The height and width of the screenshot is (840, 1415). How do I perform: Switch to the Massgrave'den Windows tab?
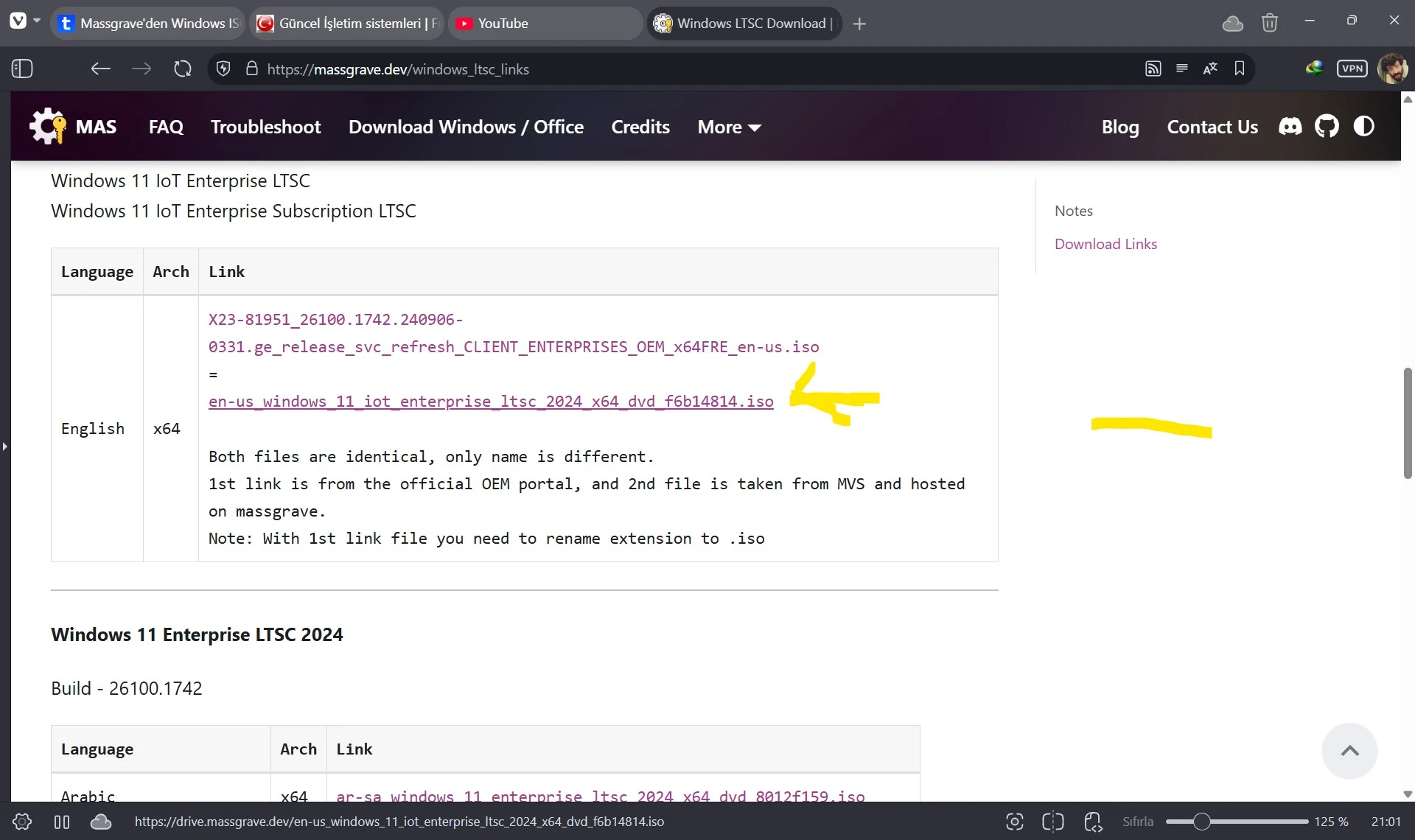tap(150, 24)
